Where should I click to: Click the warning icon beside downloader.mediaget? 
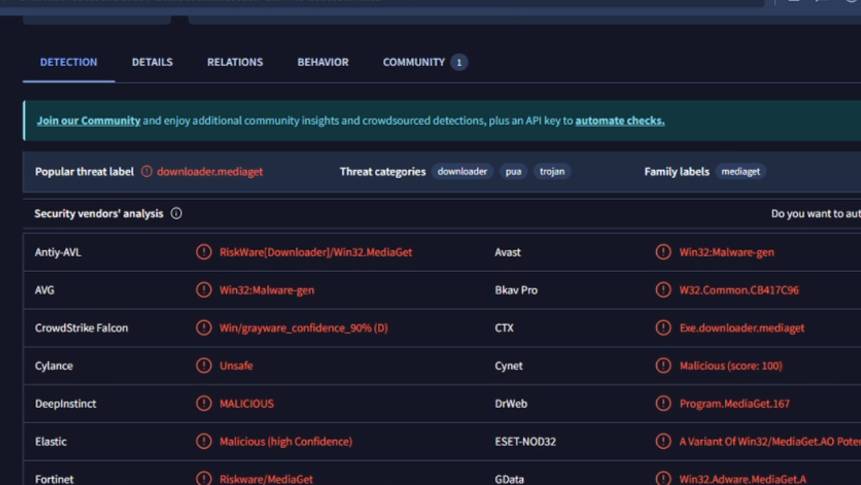pos(147,171)
